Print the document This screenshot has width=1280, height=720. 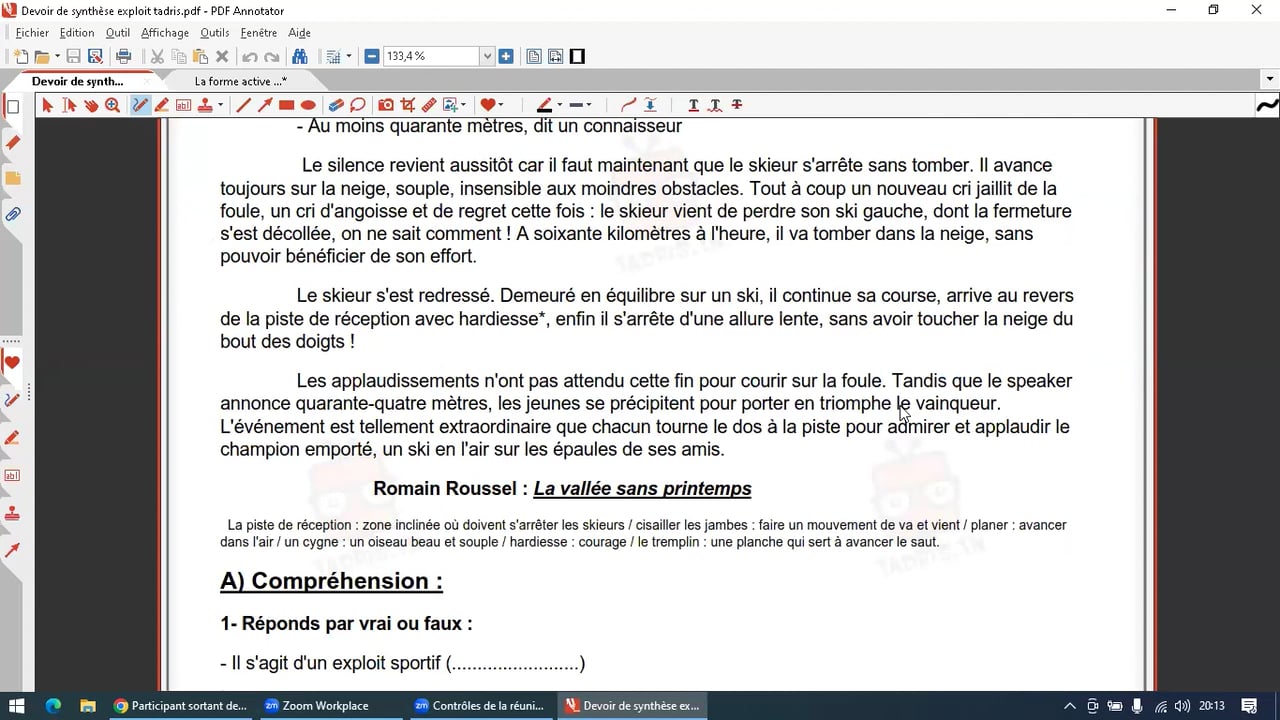[124, 56]
